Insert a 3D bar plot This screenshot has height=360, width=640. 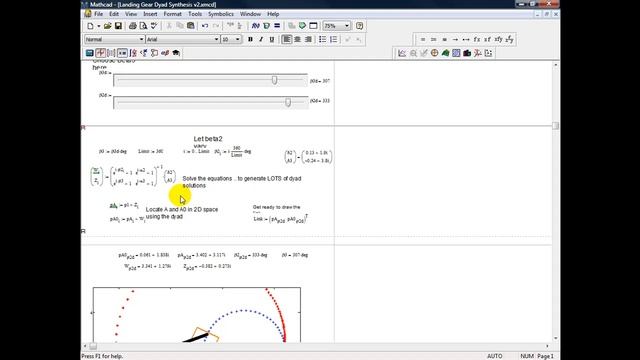tap(467, 53)
